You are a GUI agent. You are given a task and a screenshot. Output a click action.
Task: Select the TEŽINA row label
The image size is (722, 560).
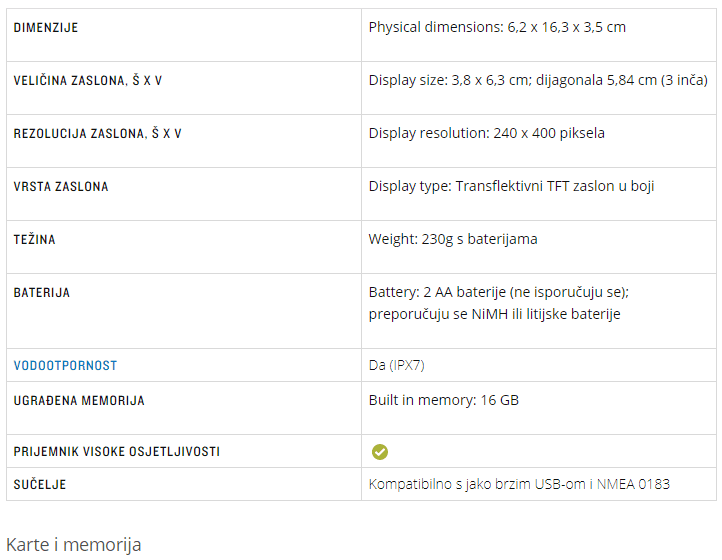click(x=35, y=239)
